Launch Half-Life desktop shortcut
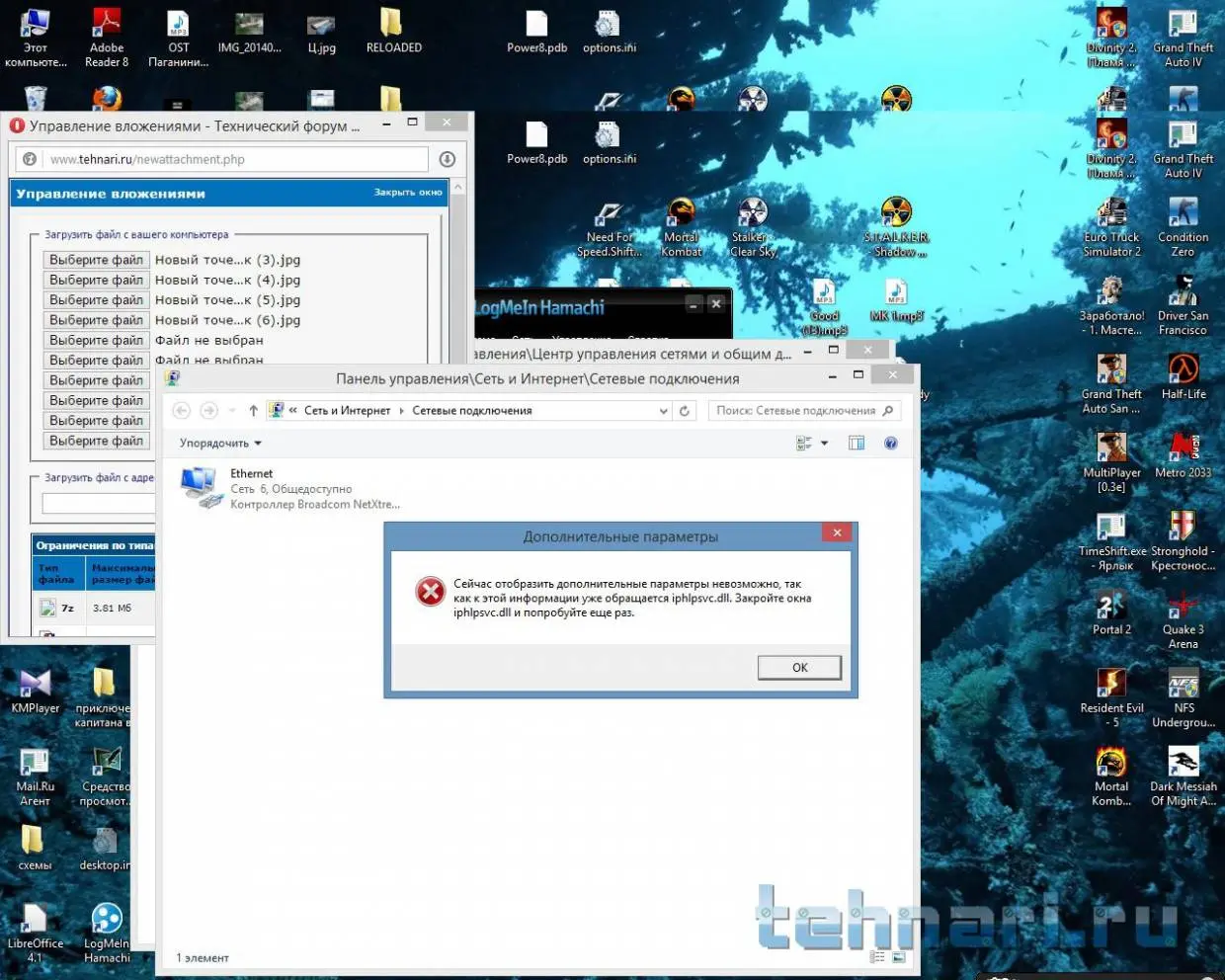The image size is (1225, 980). (x=1183, y=377)
